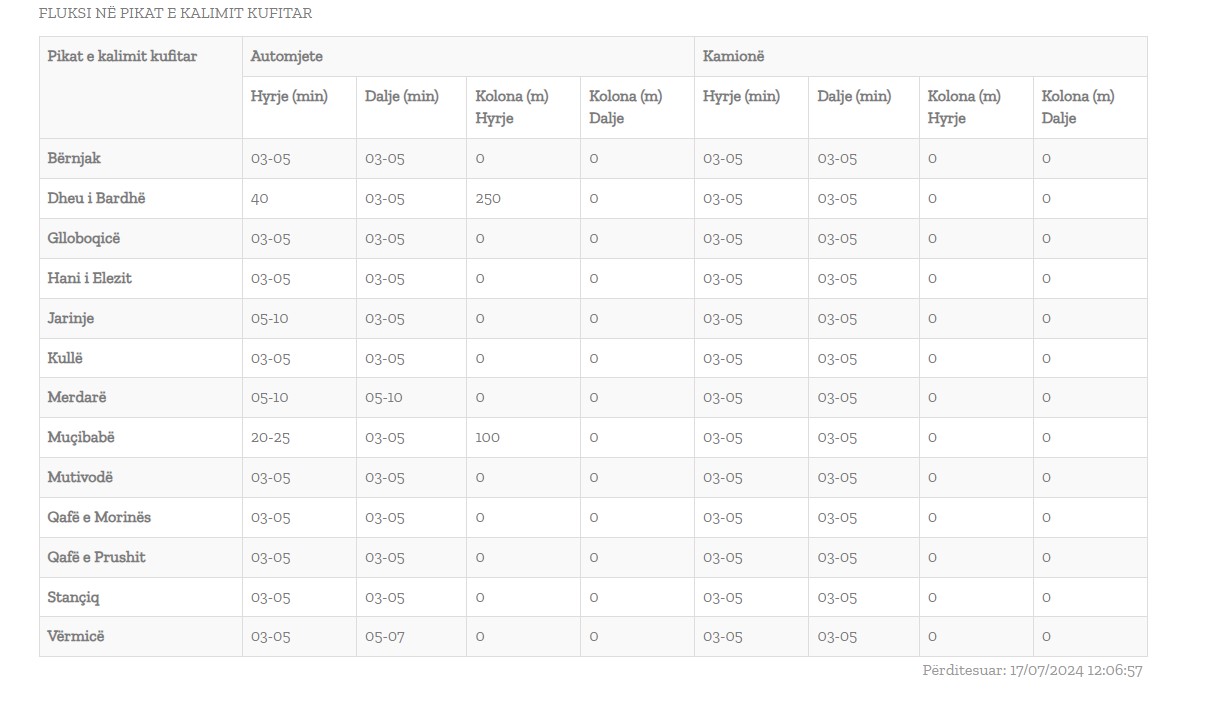The height and width of the screenshot is (722, 1221).
Task: Select the Vërmicë 05-07 exit time cell
Action: click(384, 636)
